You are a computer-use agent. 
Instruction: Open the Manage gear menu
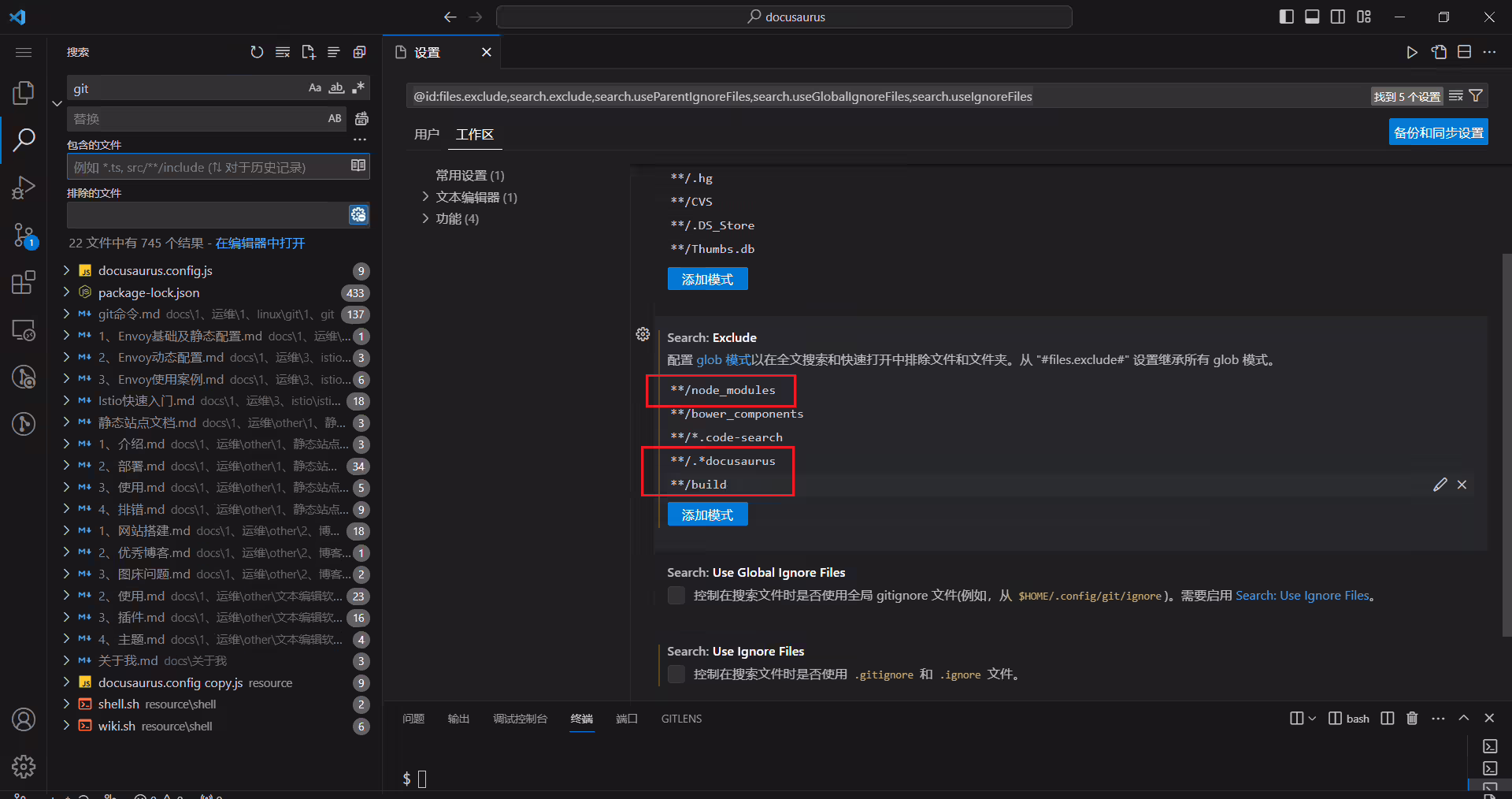pos(24,766)
